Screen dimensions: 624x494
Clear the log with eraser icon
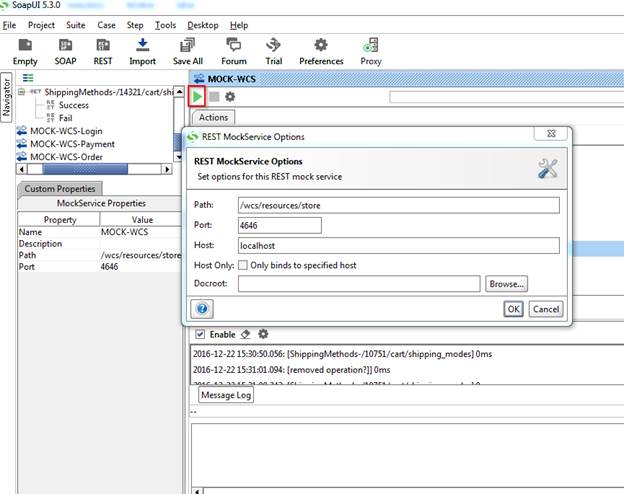pyautogui.click(x=246, y=334)
